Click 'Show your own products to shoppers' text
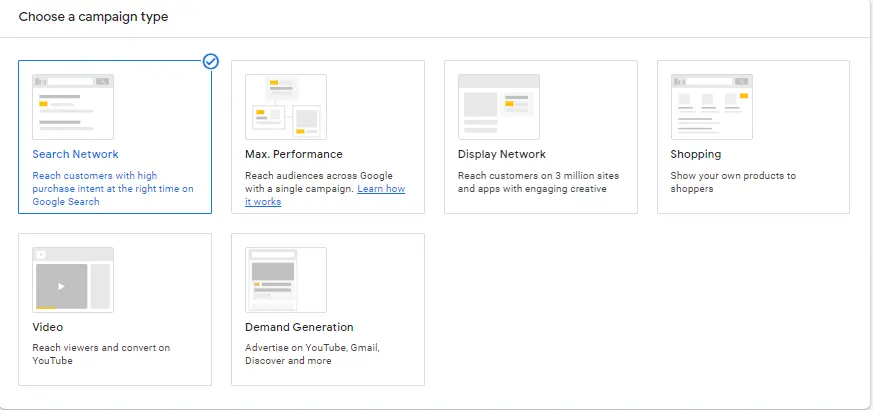Screen dimensions: 873x410 pyautogui.click(x=733, y=182)
